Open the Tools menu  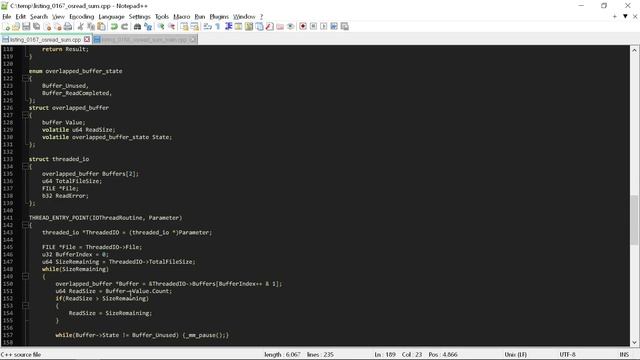[x=162, y=17]
